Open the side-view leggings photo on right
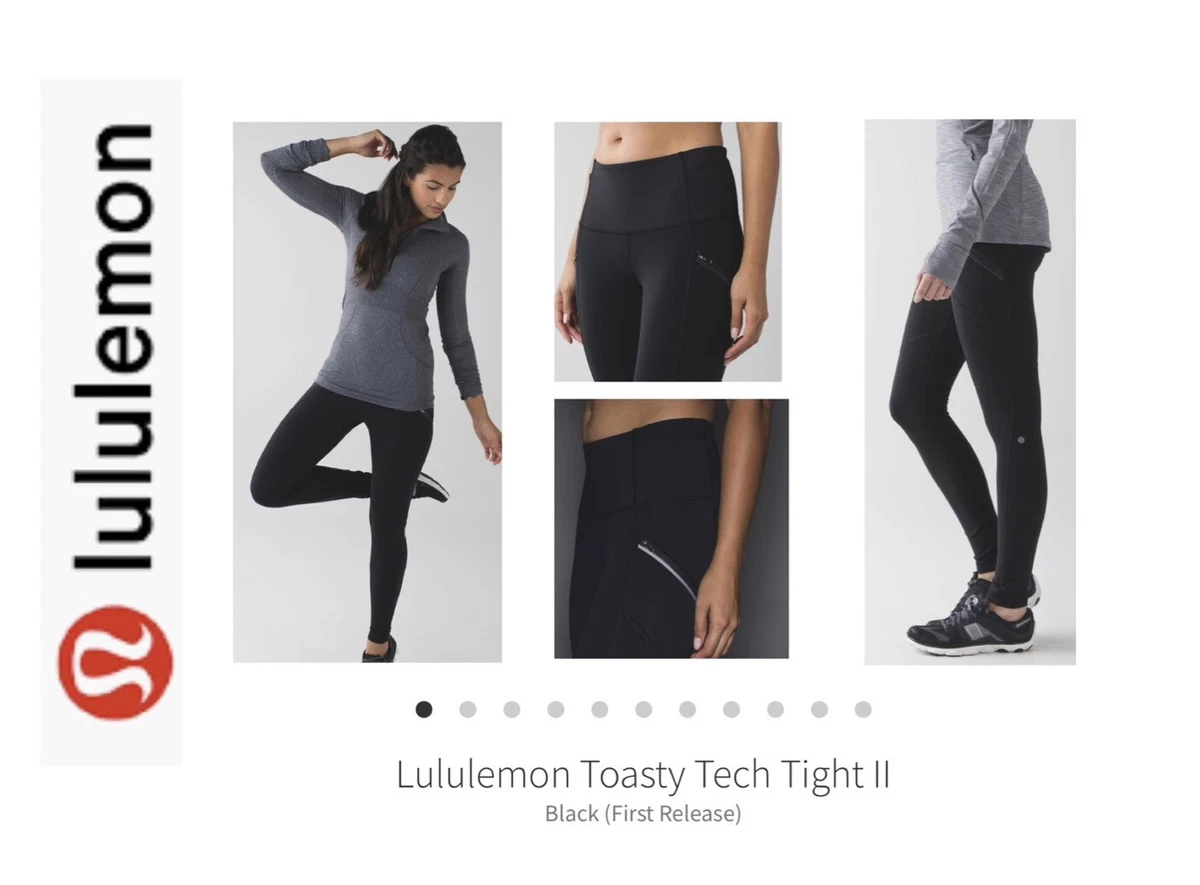 click(x=970, y=392)
